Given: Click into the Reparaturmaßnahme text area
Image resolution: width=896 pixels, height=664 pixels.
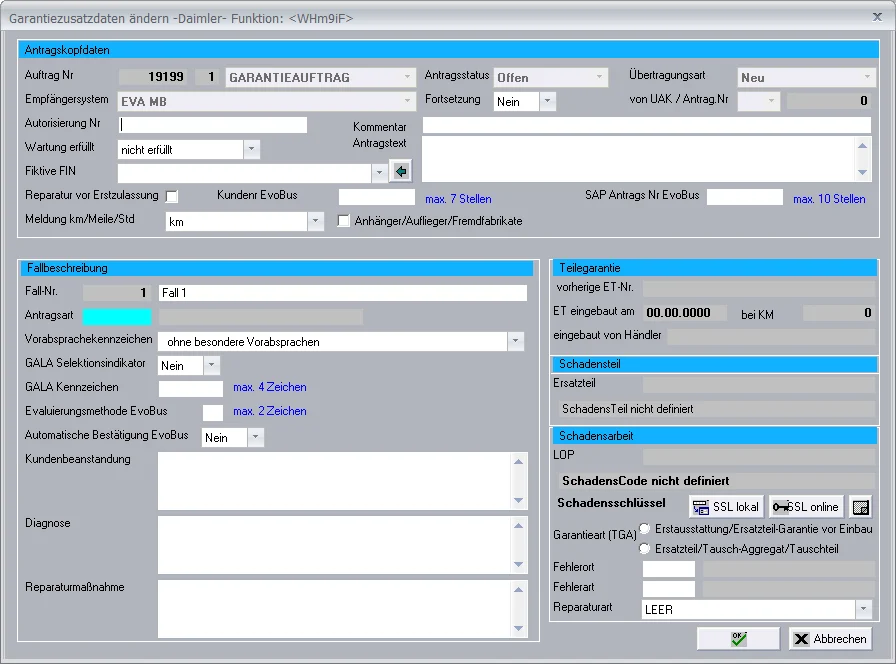Looking at the screenshot, I should [x=335, y=609].
